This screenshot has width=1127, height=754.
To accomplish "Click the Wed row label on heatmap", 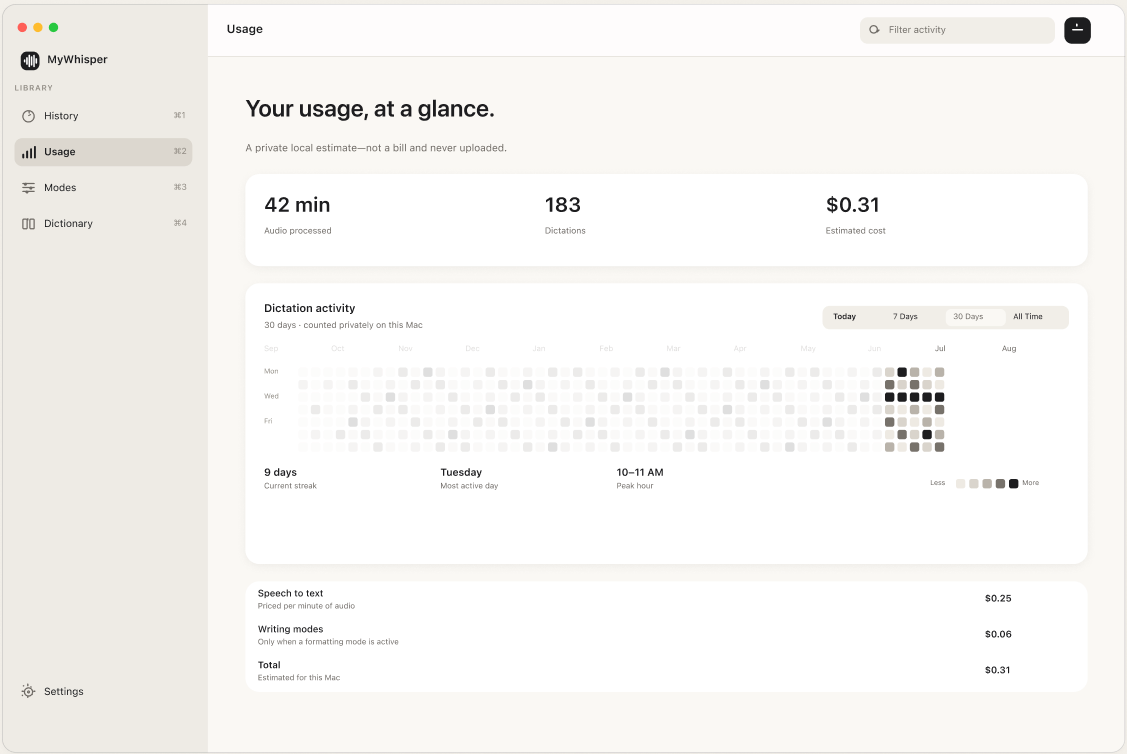I will coord(271,396).
